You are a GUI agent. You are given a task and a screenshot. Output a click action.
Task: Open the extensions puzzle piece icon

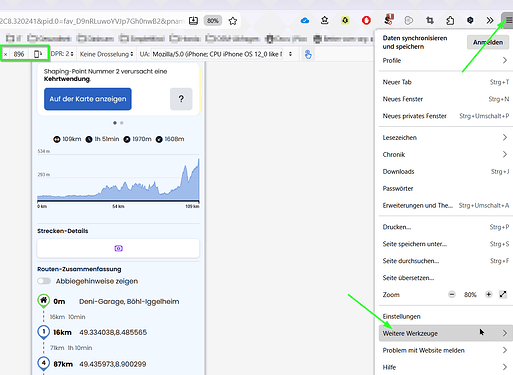(450, 21)
